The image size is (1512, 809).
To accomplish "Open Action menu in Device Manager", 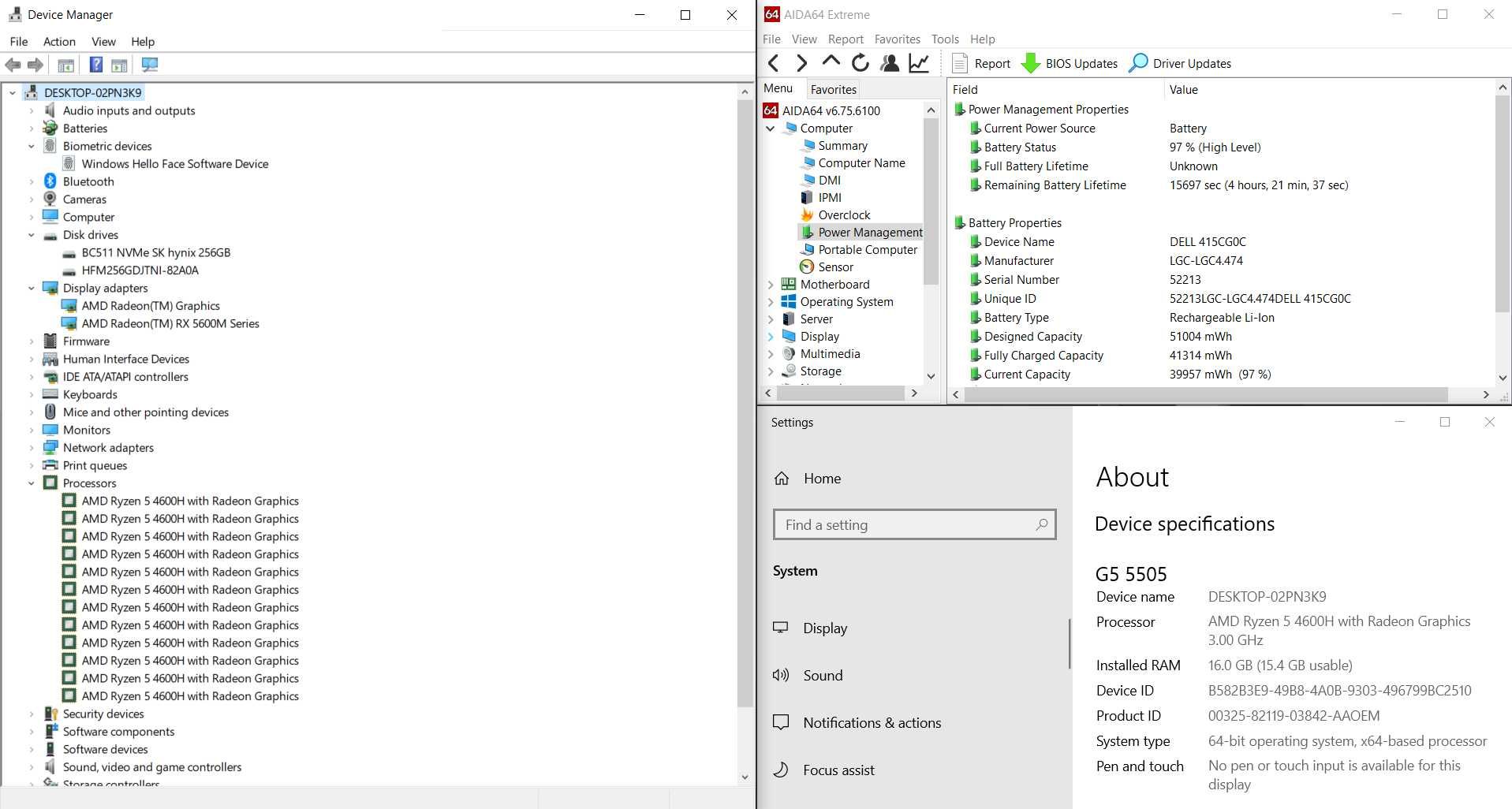I will (x=59, y=42).
